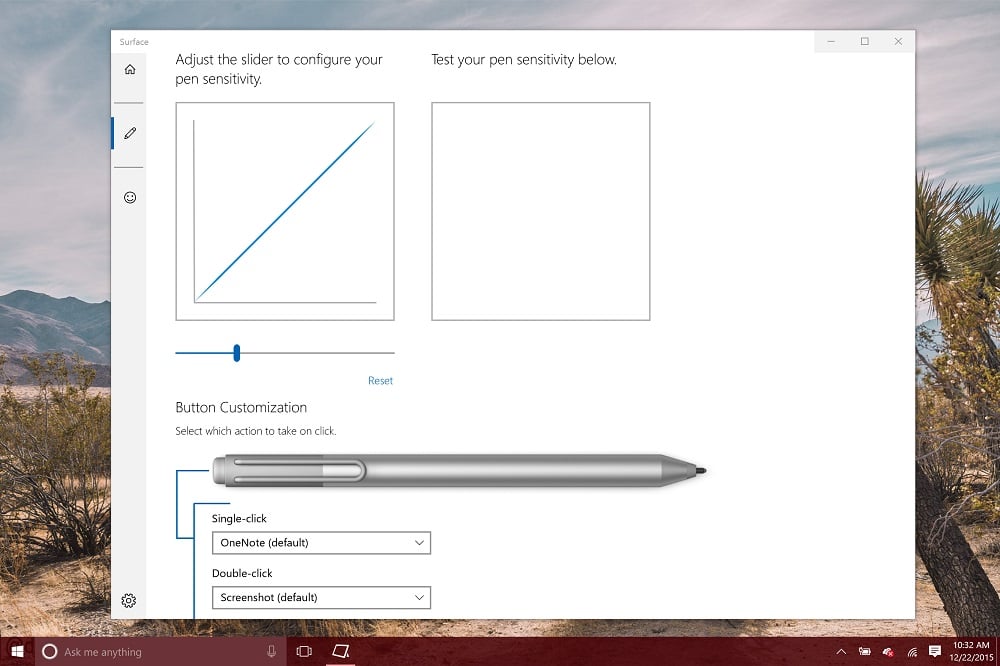Click the pen sensitivity slider handle
Screen dimensions: 1000x666
click(236, 353)
